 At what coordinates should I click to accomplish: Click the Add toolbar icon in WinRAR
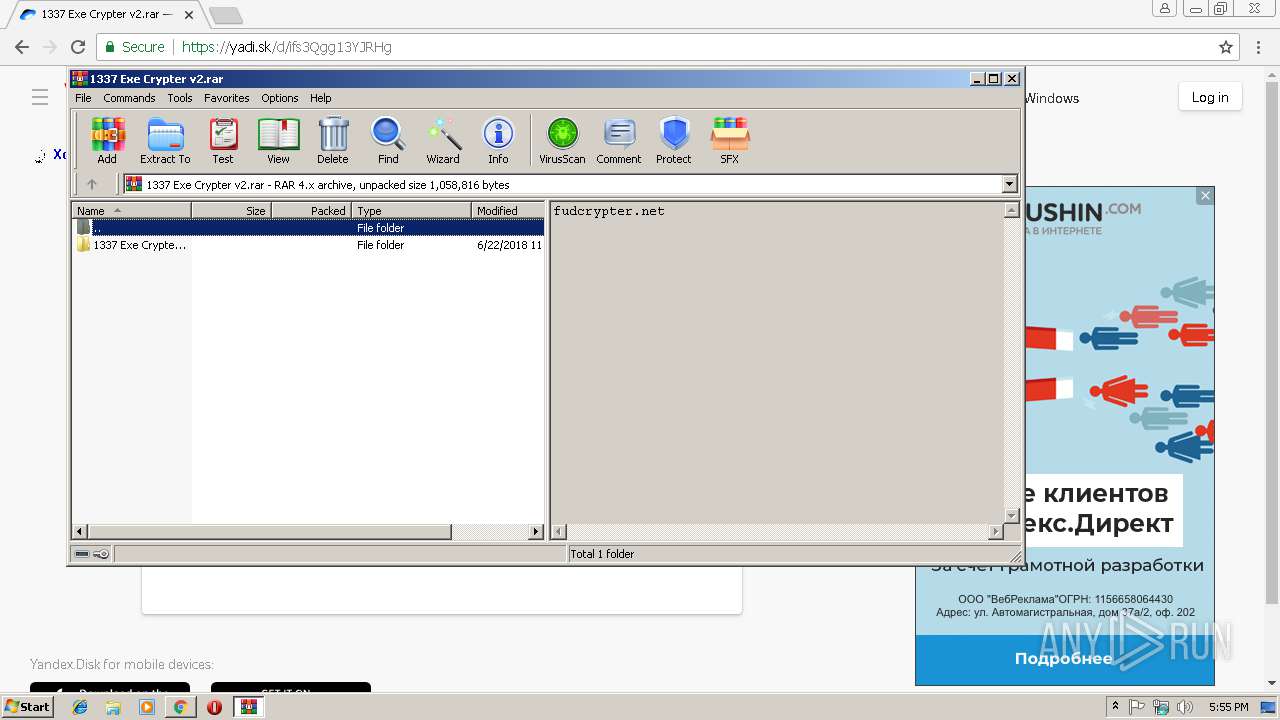[107, 140]
